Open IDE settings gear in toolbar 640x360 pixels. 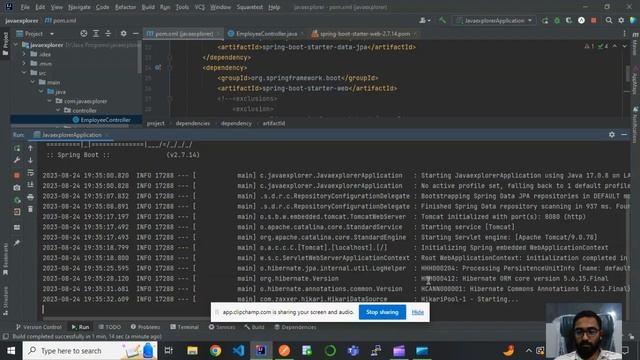[621, 20]
